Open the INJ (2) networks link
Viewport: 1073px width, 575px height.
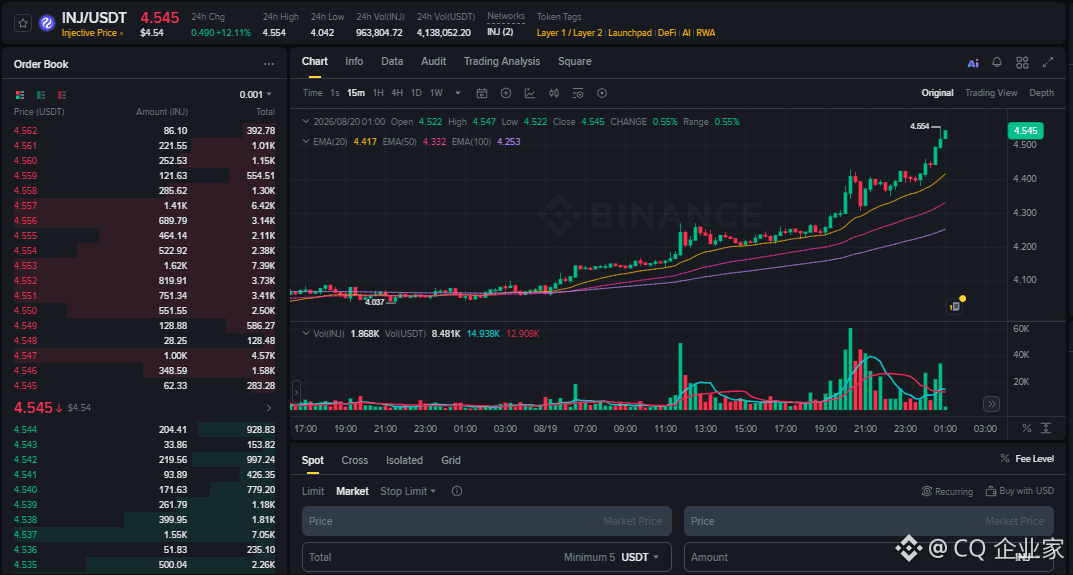click(x=500, y=32)
